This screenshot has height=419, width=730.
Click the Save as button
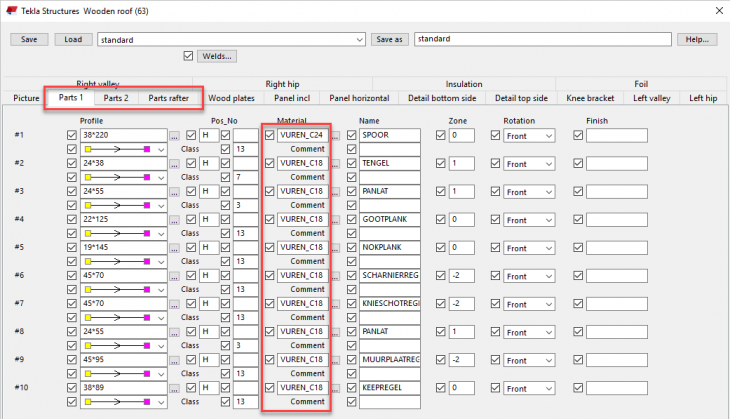pos(390,40)
